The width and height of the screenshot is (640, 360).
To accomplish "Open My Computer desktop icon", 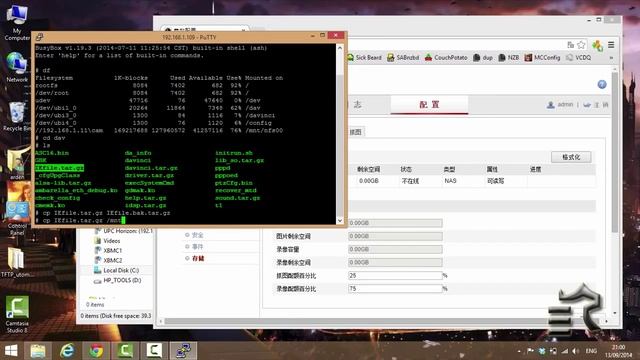I will pyautogui.click(x=16, y=22).
